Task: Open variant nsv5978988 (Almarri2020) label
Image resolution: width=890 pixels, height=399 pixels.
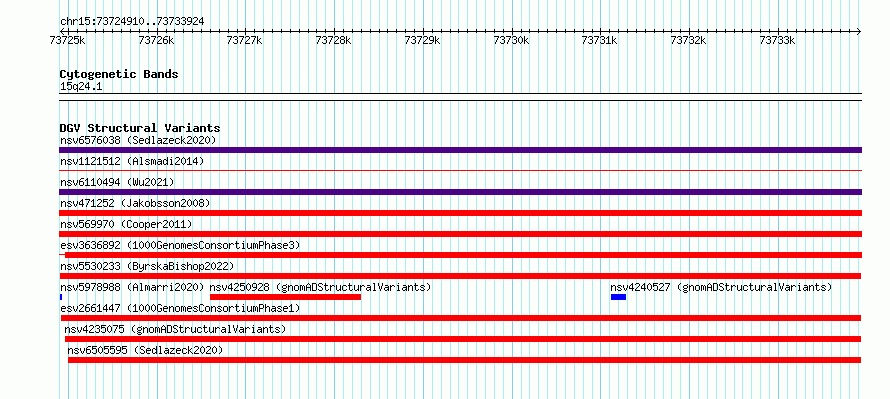Action: click(132, 287)
